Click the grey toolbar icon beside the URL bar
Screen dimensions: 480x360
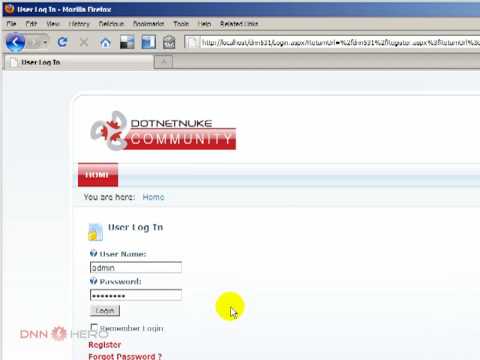[x=169, y=42]
